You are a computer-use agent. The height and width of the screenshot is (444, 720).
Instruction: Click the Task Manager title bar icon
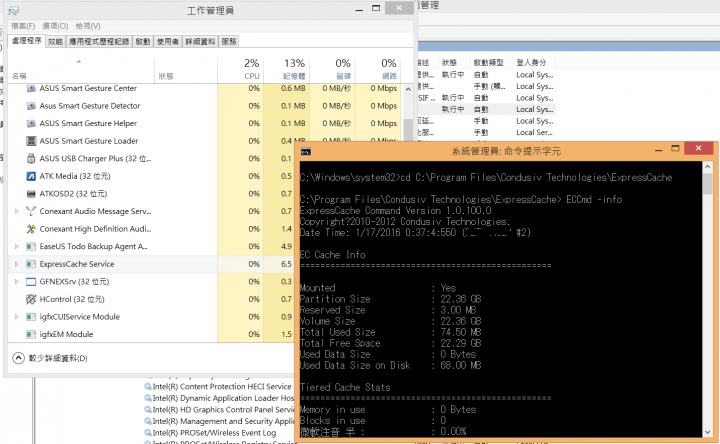[x=14, y=10]
